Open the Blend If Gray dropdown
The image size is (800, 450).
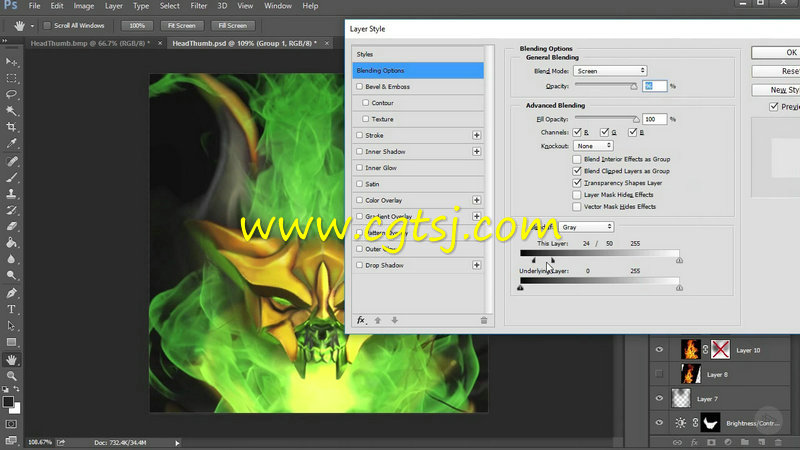pos(586,227)
